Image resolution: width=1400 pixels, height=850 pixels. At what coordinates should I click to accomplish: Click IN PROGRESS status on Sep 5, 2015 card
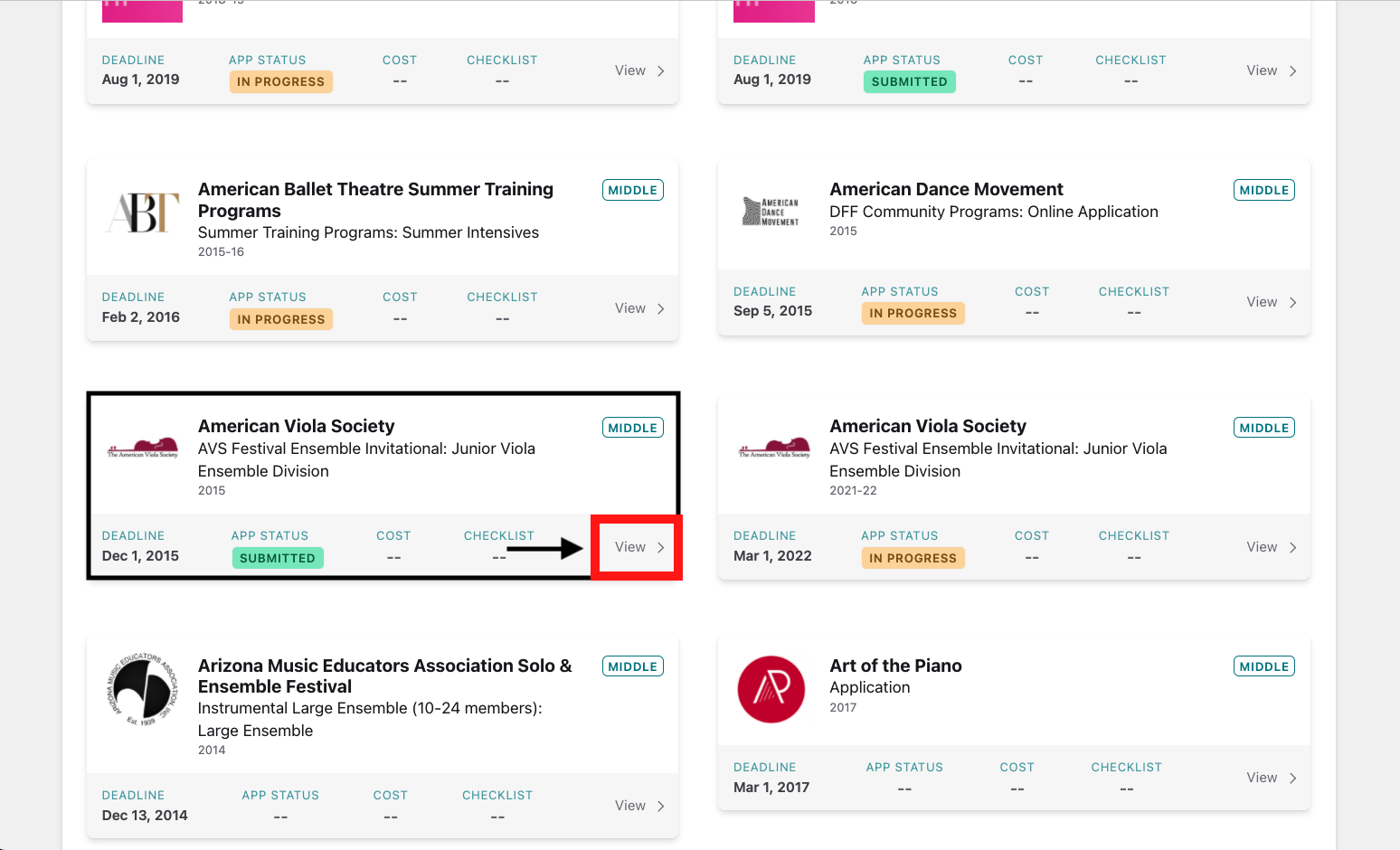point(913,313)
